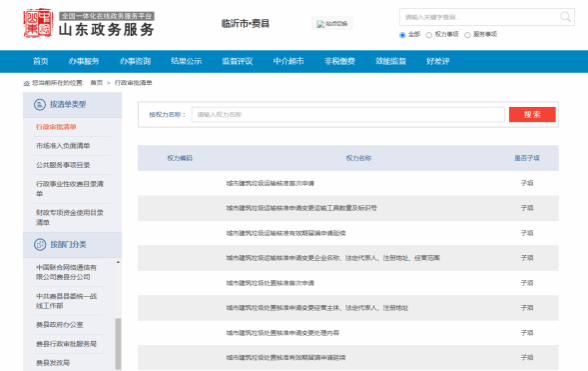This screenshot has height=371, width=588.
Task: Click the 山东政务服务 red seal logo
Action: [38, 23]
